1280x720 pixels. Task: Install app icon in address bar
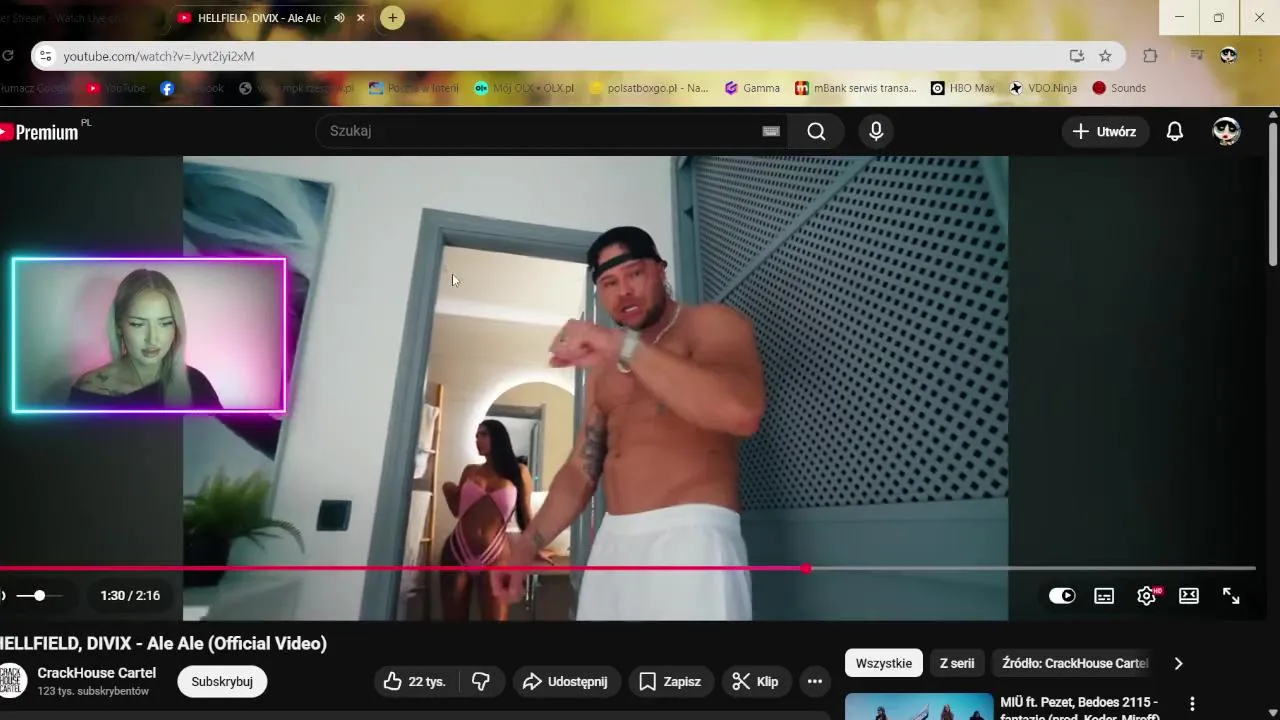[1076, 56]
